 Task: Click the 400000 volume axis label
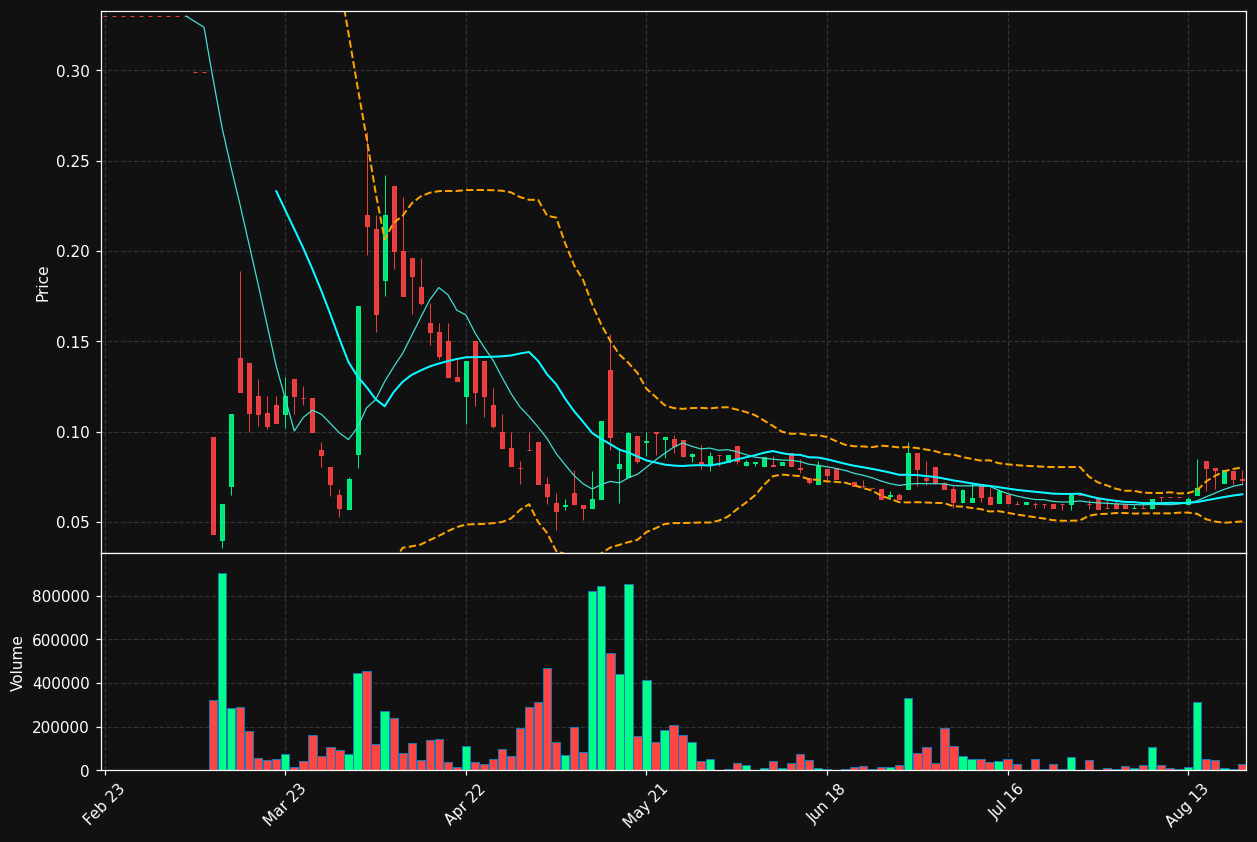coord(62,684)
